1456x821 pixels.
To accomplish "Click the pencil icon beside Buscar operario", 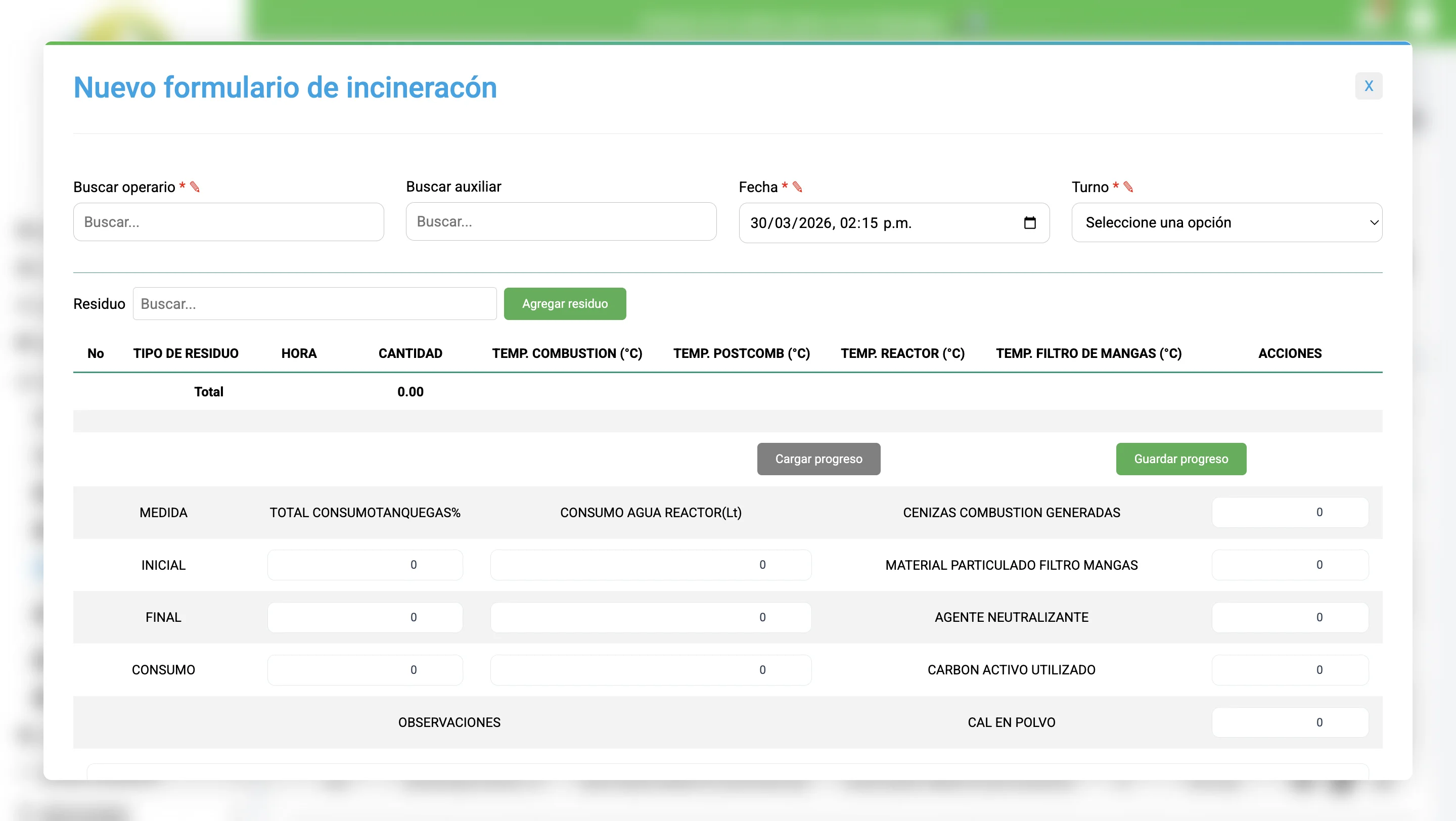I will (x=195, y=187).
